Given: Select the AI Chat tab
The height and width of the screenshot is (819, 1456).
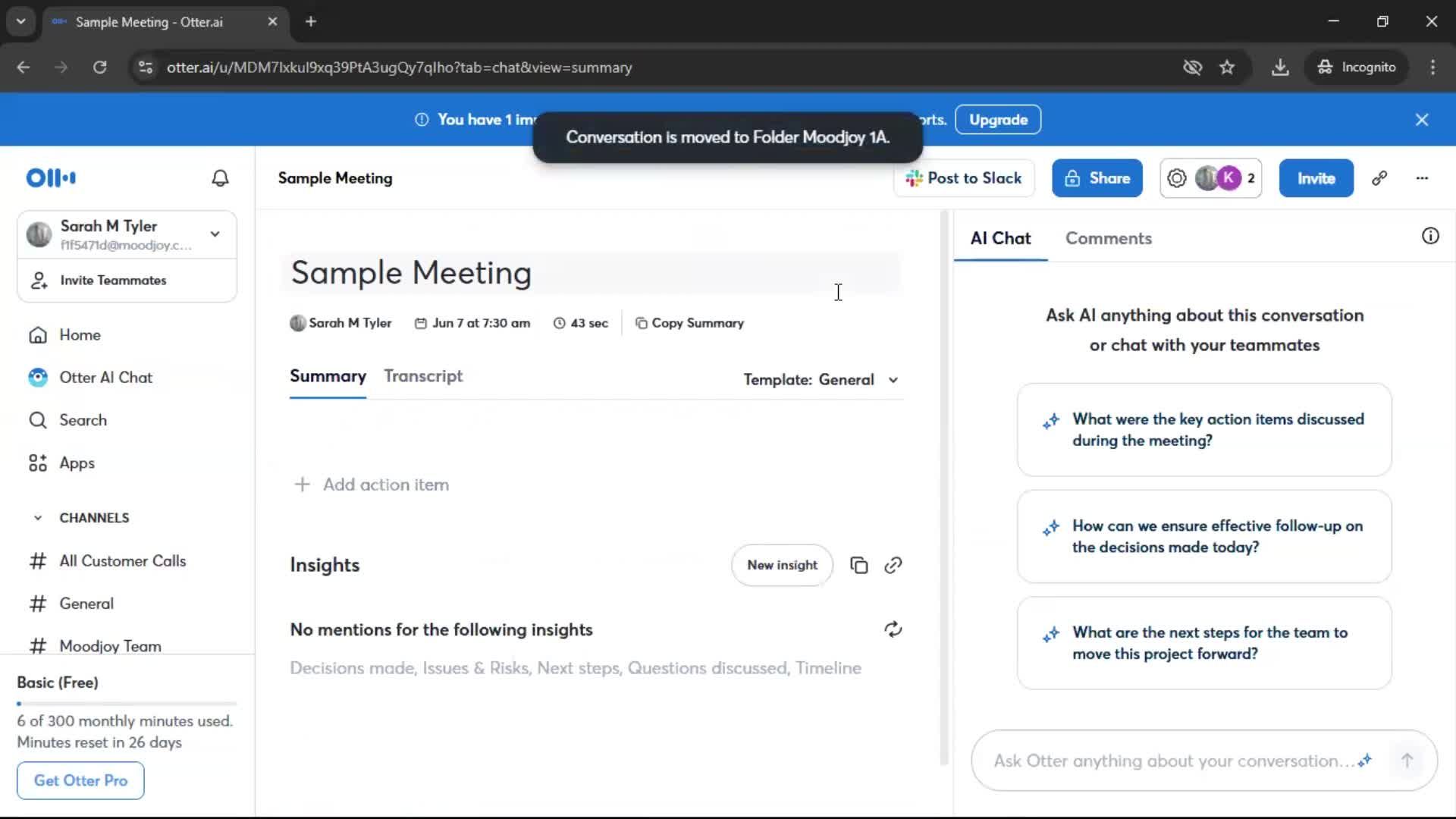Looking at the screenshot, I should pyautogui.click(x=1000, y=238).
